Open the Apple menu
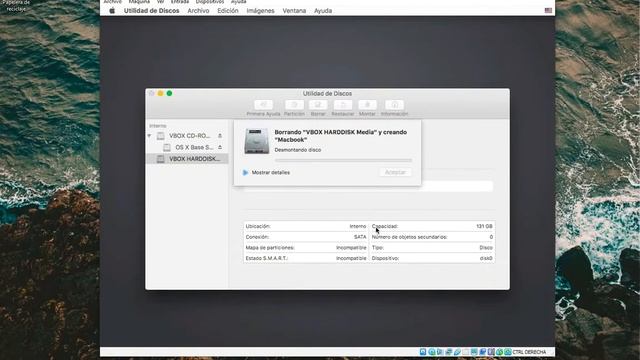 (112, 11)
